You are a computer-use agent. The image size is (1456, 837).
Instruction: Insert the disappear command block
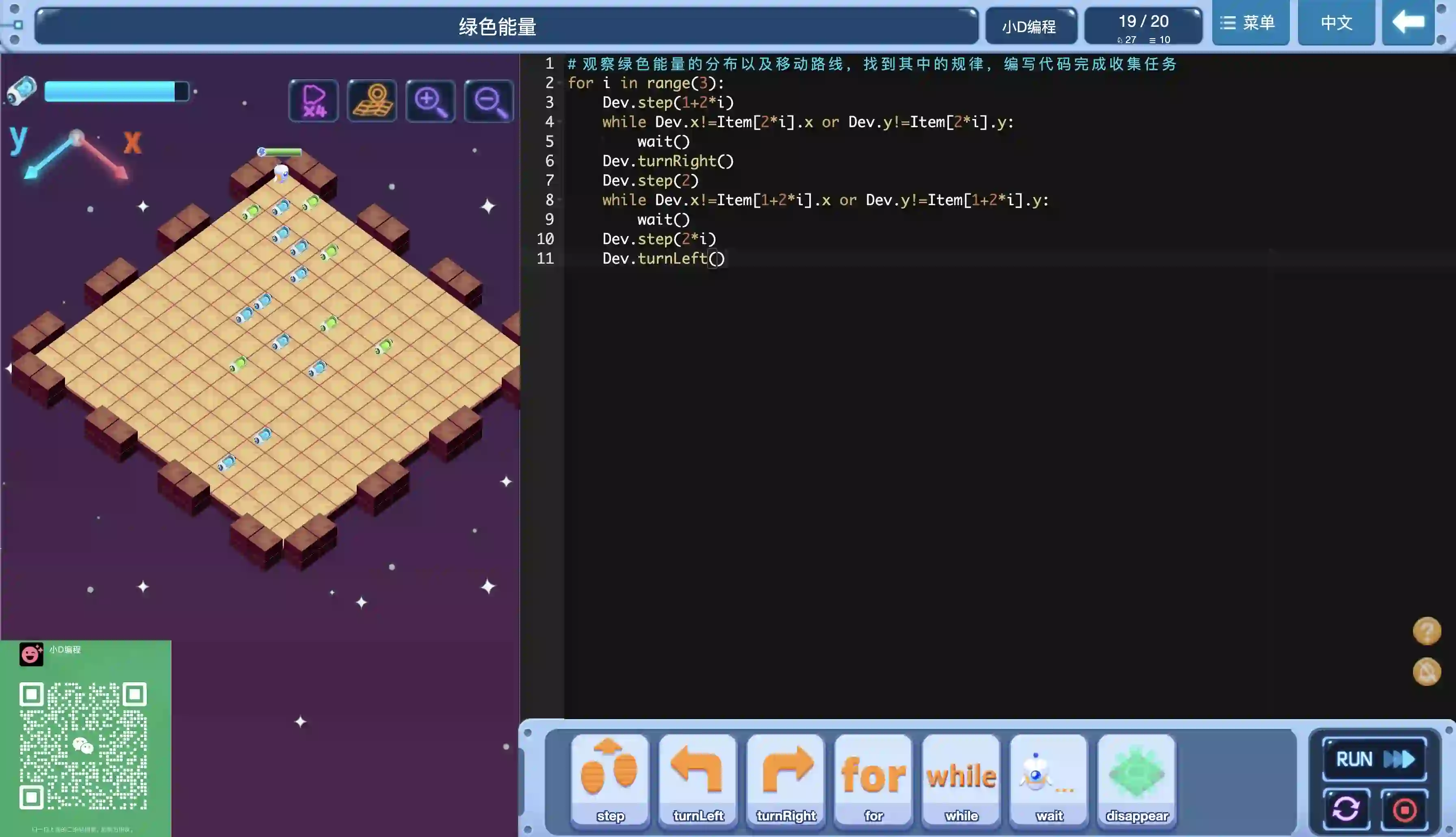tap(1137, 780)
